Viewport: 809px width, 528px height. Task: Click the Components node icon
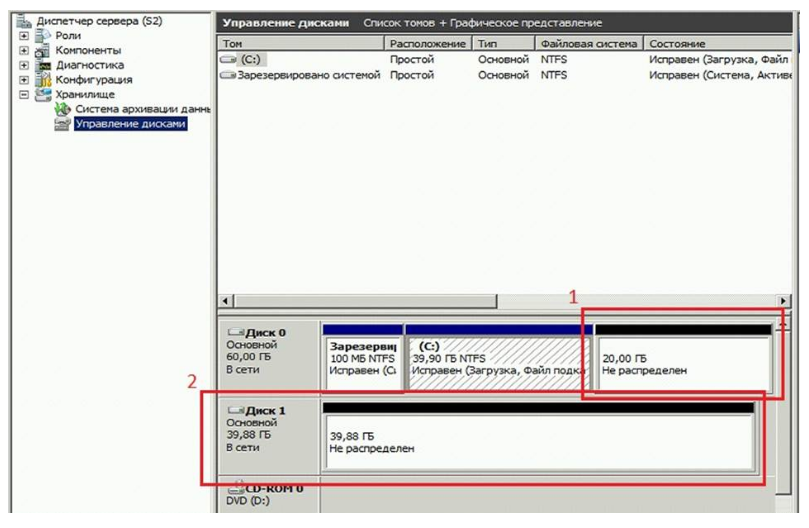[x=43, y=51]
